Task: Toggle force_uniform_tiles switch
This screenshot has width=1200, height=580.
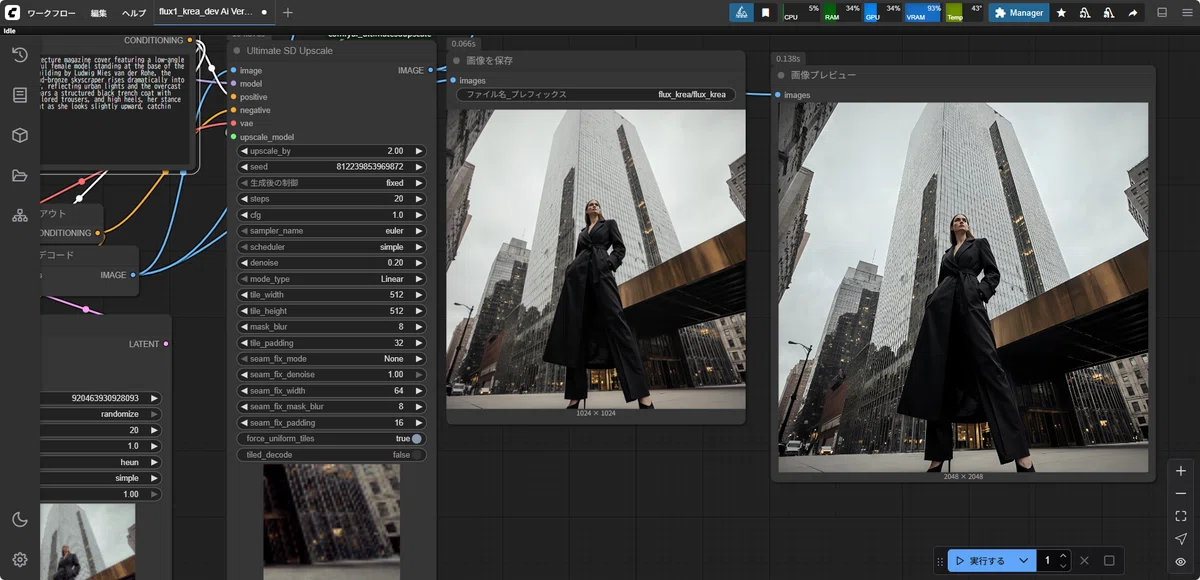Action: click(x=416, y=439)
